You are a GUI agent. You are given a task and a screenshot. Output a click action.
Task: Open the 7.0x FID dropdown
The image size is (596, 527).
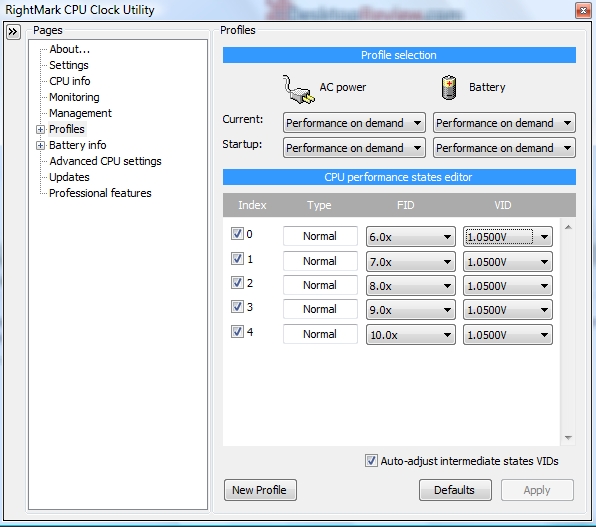[411, 262]
